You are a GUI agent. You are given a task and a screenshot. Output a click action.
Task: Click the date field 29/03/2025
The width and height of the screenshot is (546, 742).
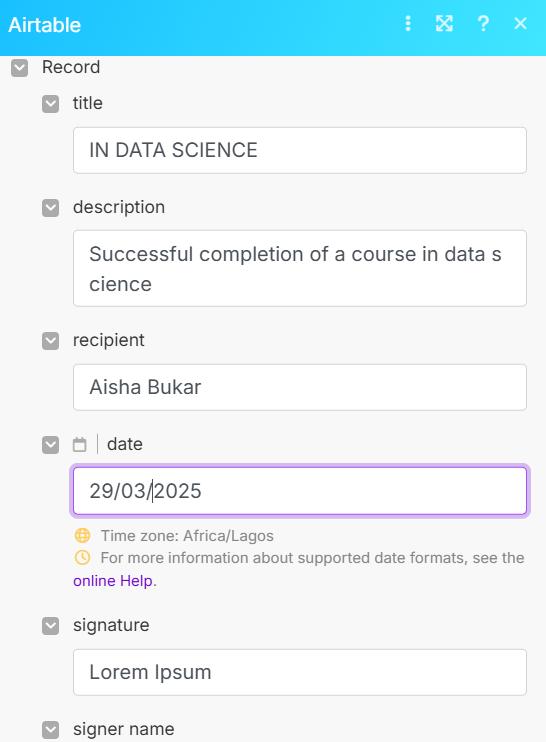click(300, 491)
